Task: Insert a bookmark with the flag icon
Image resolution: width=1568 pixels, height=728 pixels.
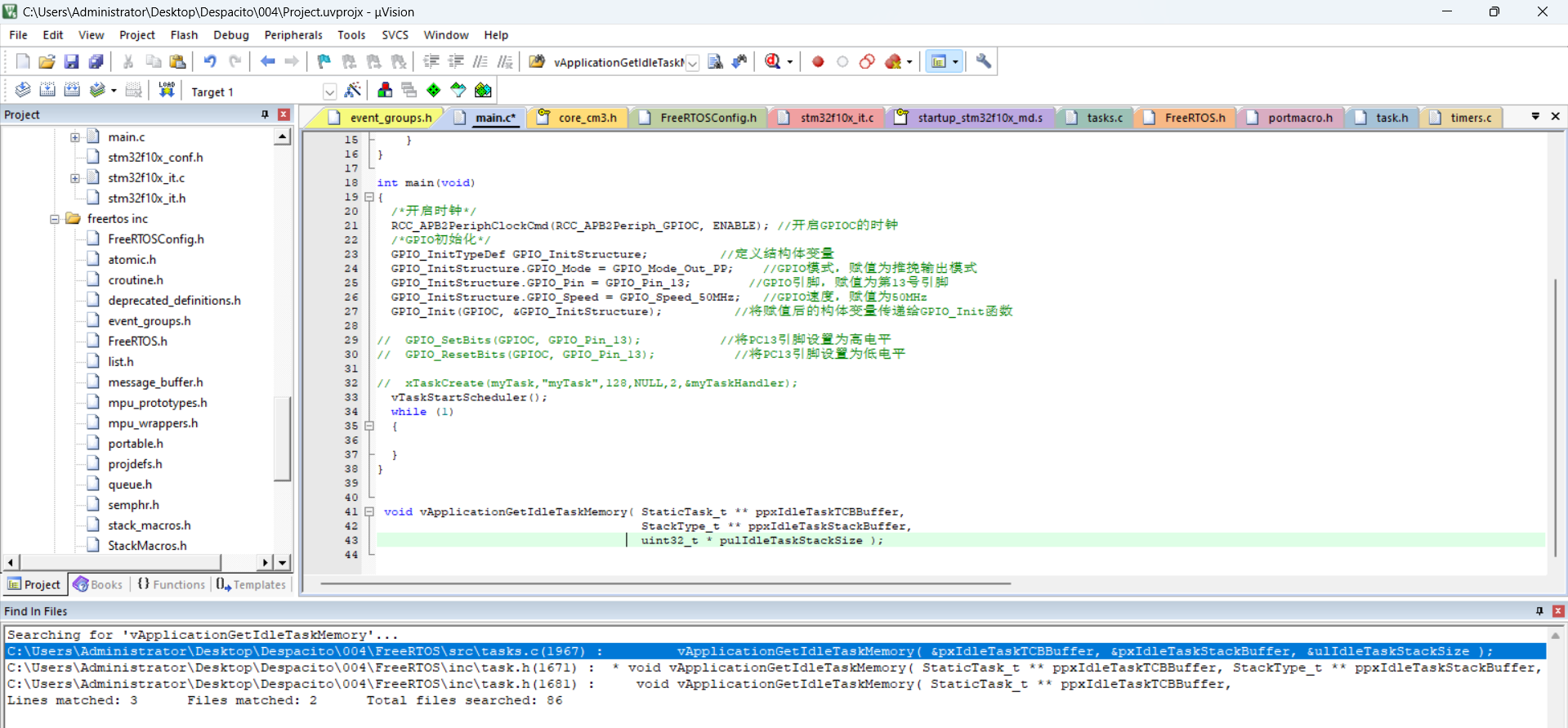Action: [x=324, y=61]
